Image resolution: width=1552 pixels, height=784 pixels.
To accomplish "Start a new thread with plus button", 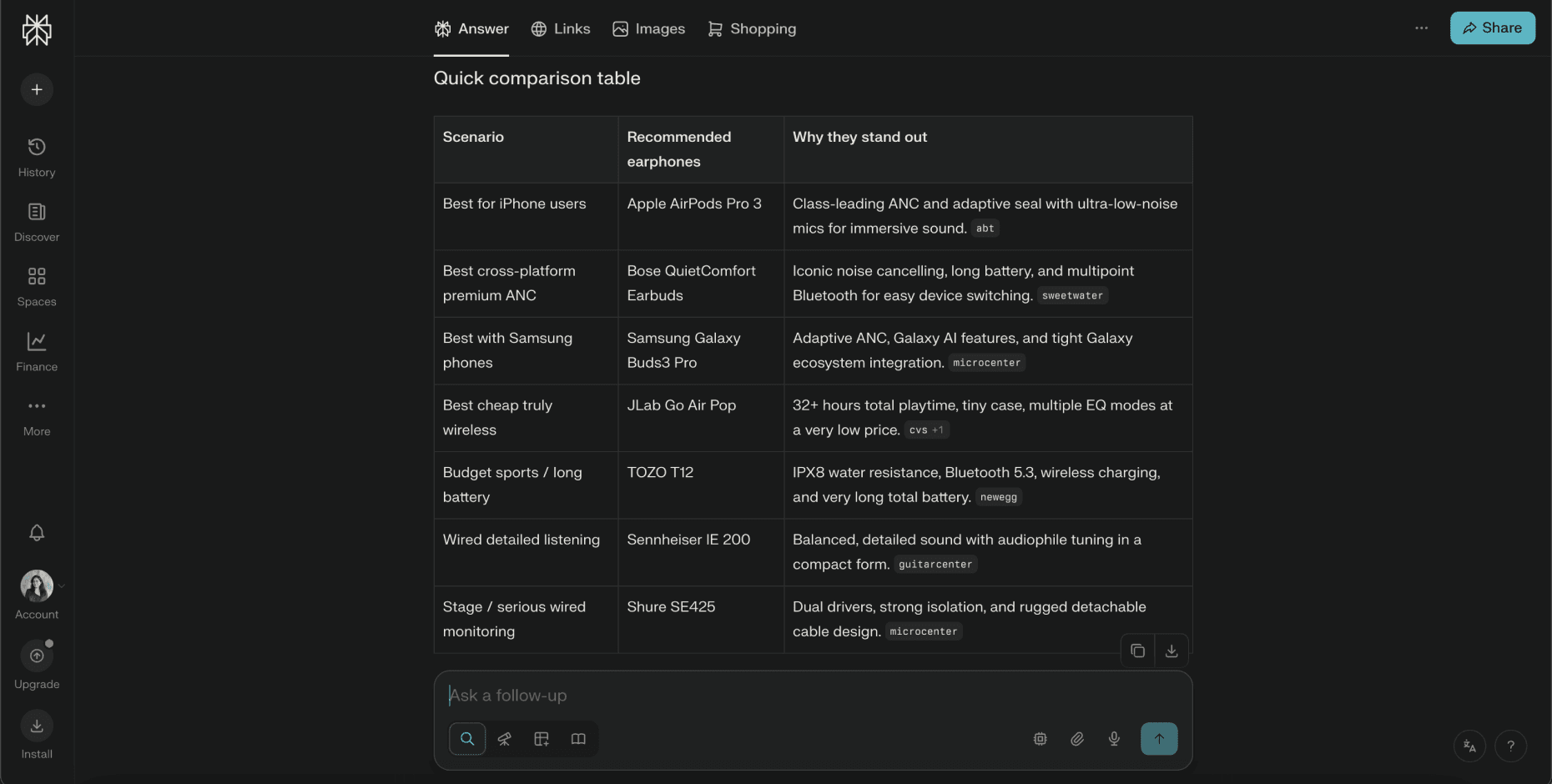I will (37, 89).
